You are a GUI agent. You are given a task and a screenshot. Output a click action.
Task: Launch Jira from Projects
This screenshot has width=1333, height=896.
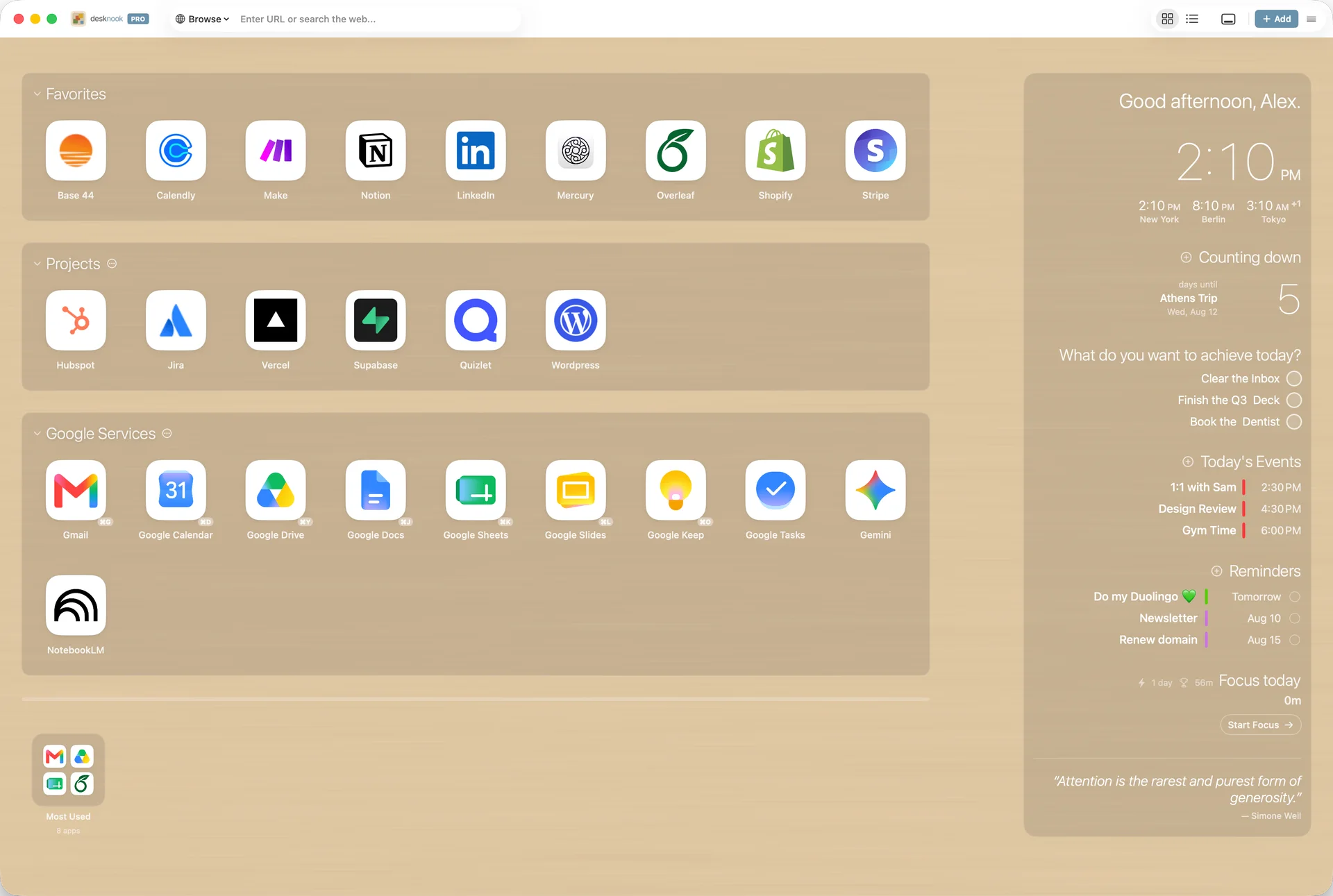[176, 321]
